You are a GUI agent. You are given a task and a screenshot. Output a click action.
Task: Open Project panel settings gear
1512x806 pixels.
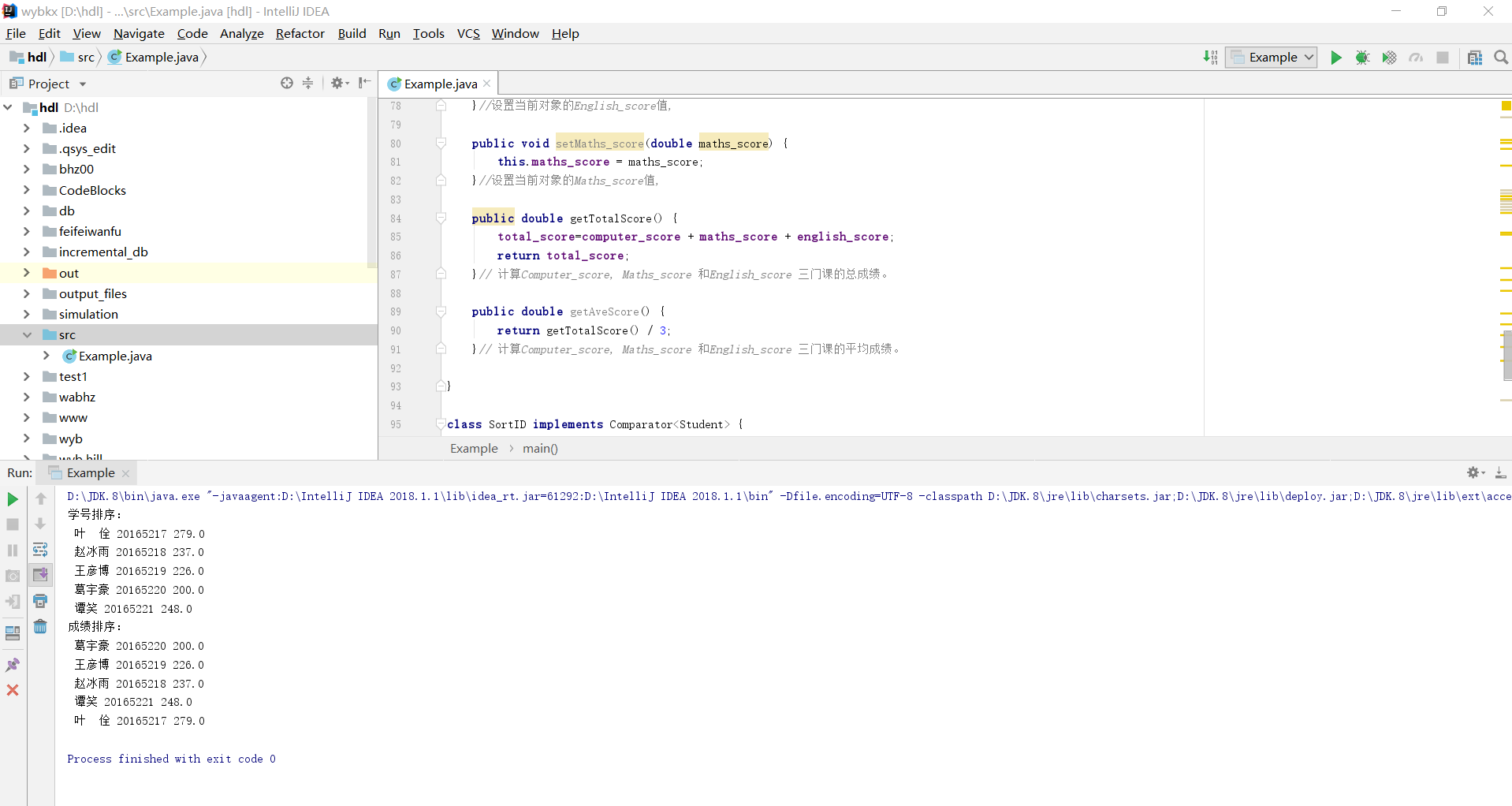339,83
